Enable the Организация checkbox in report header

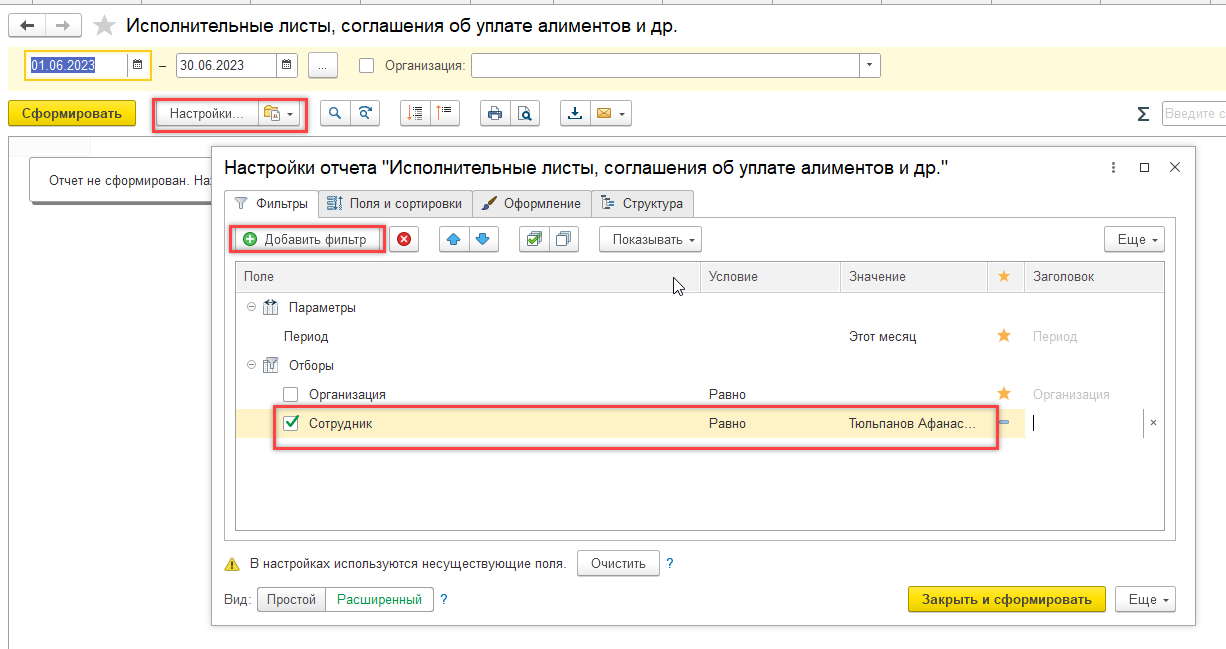coord(366,65)
